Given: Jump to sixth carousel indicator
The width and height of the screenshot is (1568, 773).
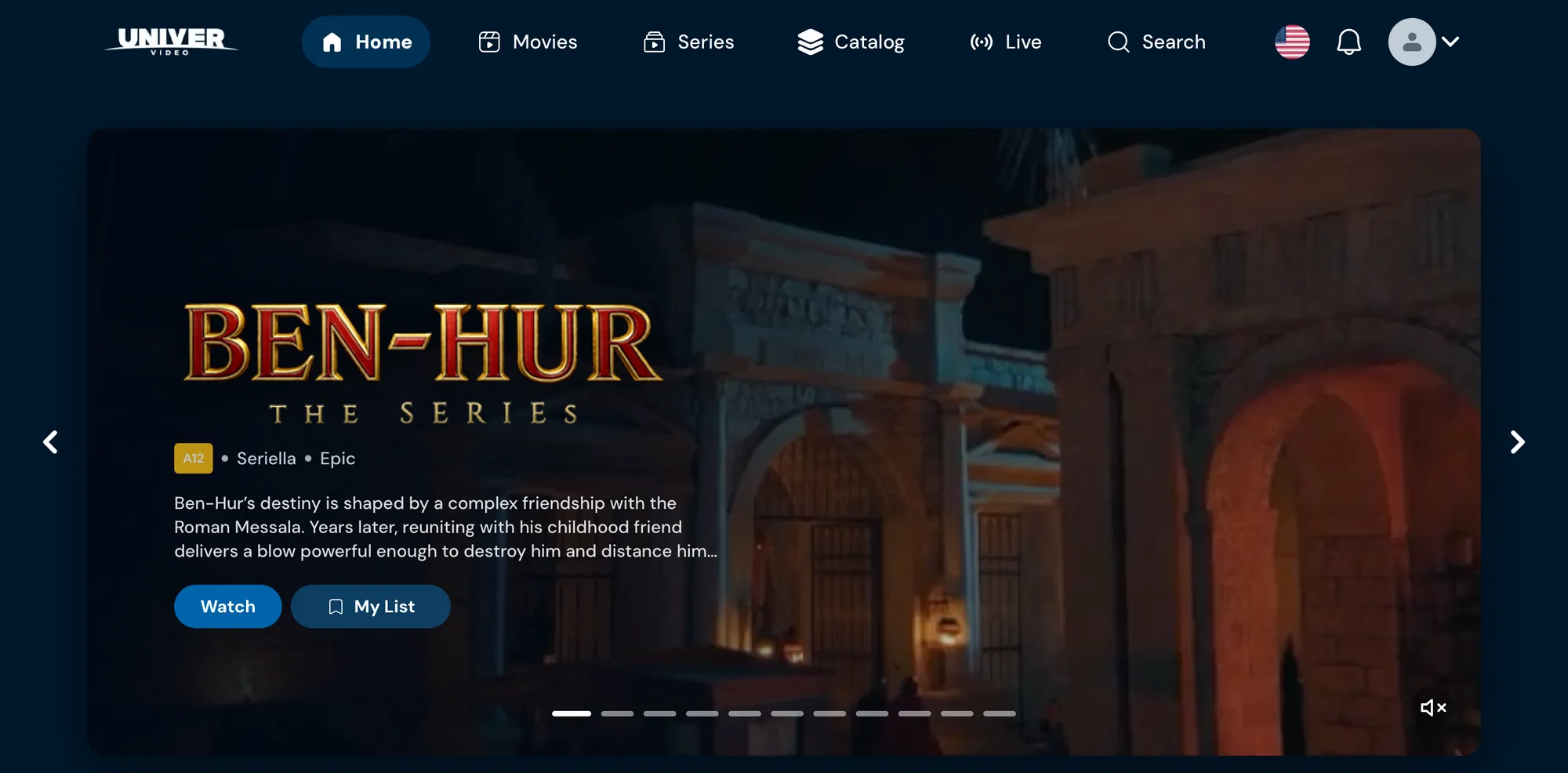Looking at the screenshot, I should 787,713.
